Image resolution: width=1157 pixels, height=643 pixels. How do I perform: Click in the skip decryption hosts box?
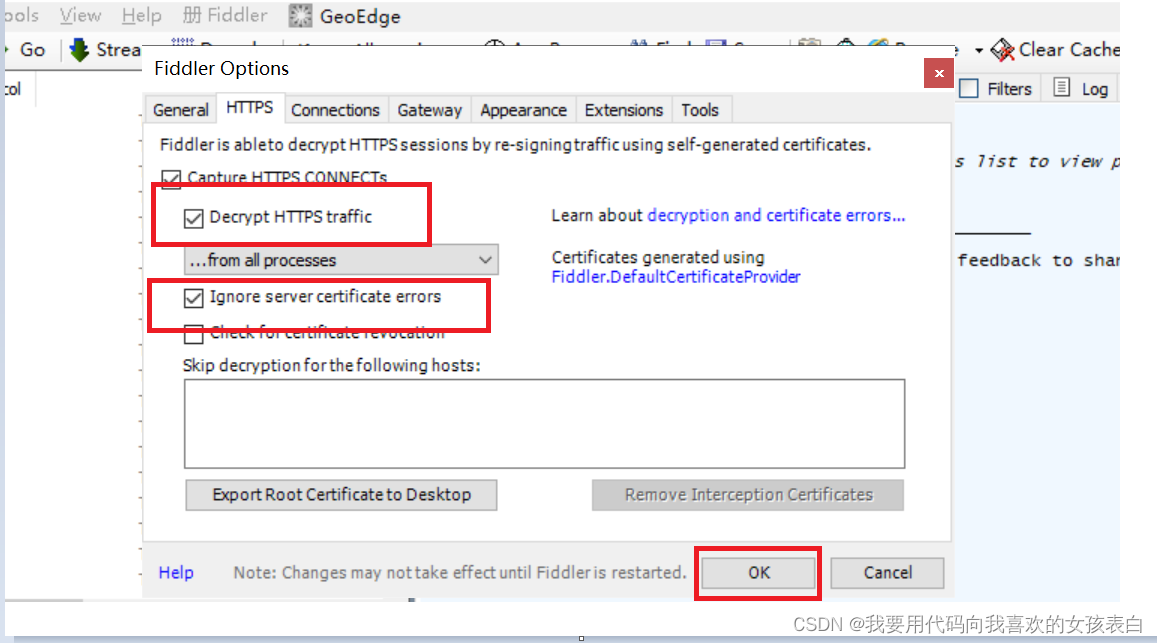tap(545, 424)
